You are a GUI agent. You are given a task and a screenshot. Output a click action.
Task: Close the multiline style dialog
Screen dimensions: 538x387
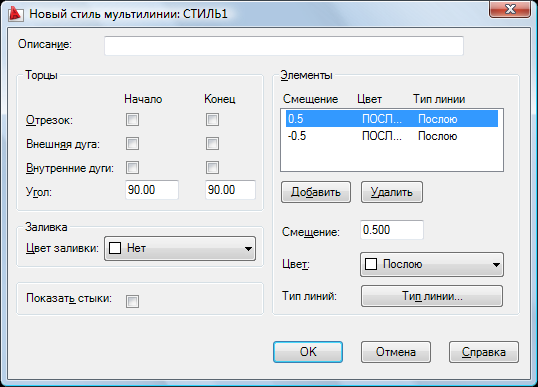[510, 9]
